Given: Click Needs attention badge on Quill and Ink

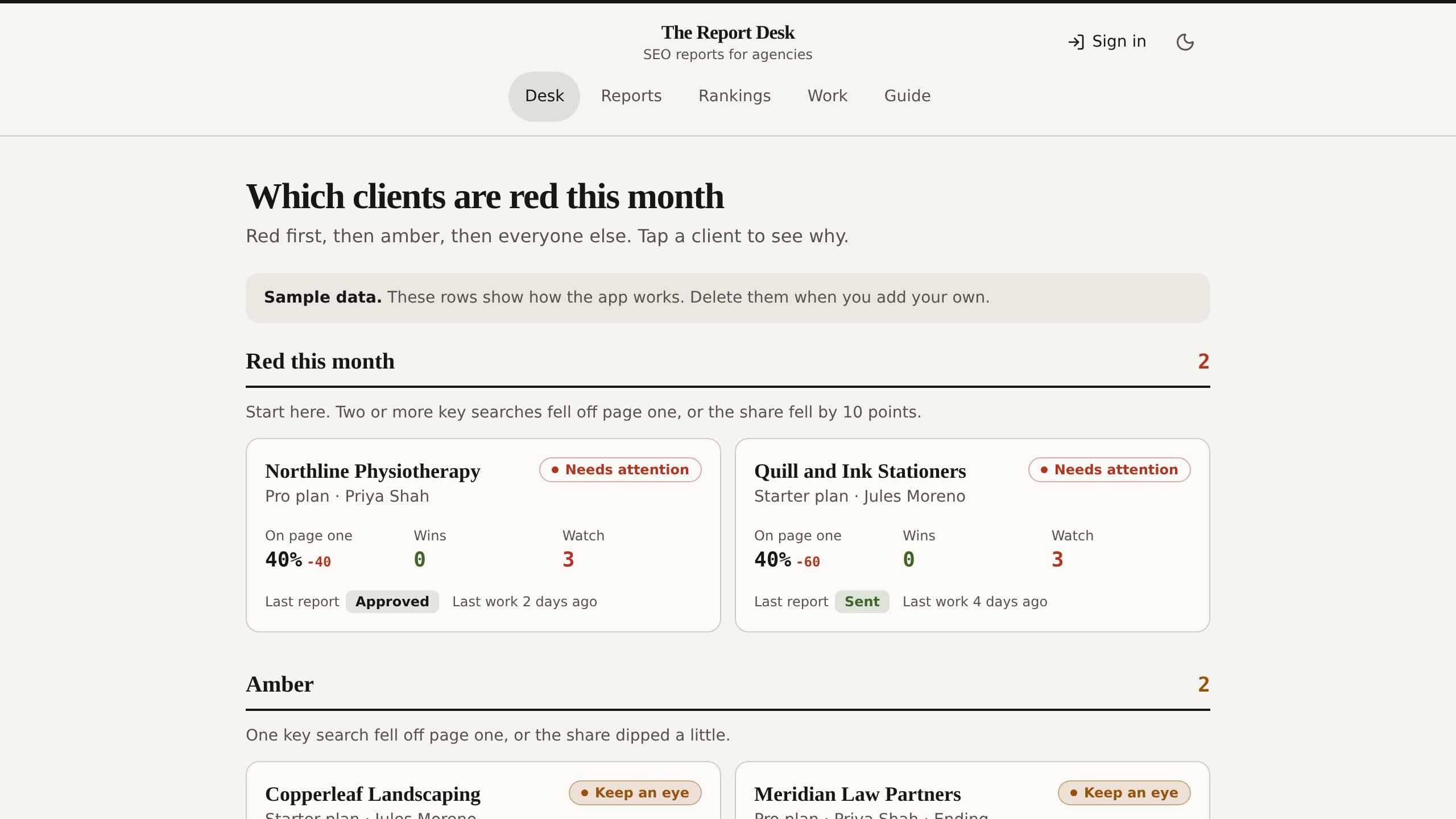Looking at the screenshot, I should pyautogui.click(x=1109, y=470).
